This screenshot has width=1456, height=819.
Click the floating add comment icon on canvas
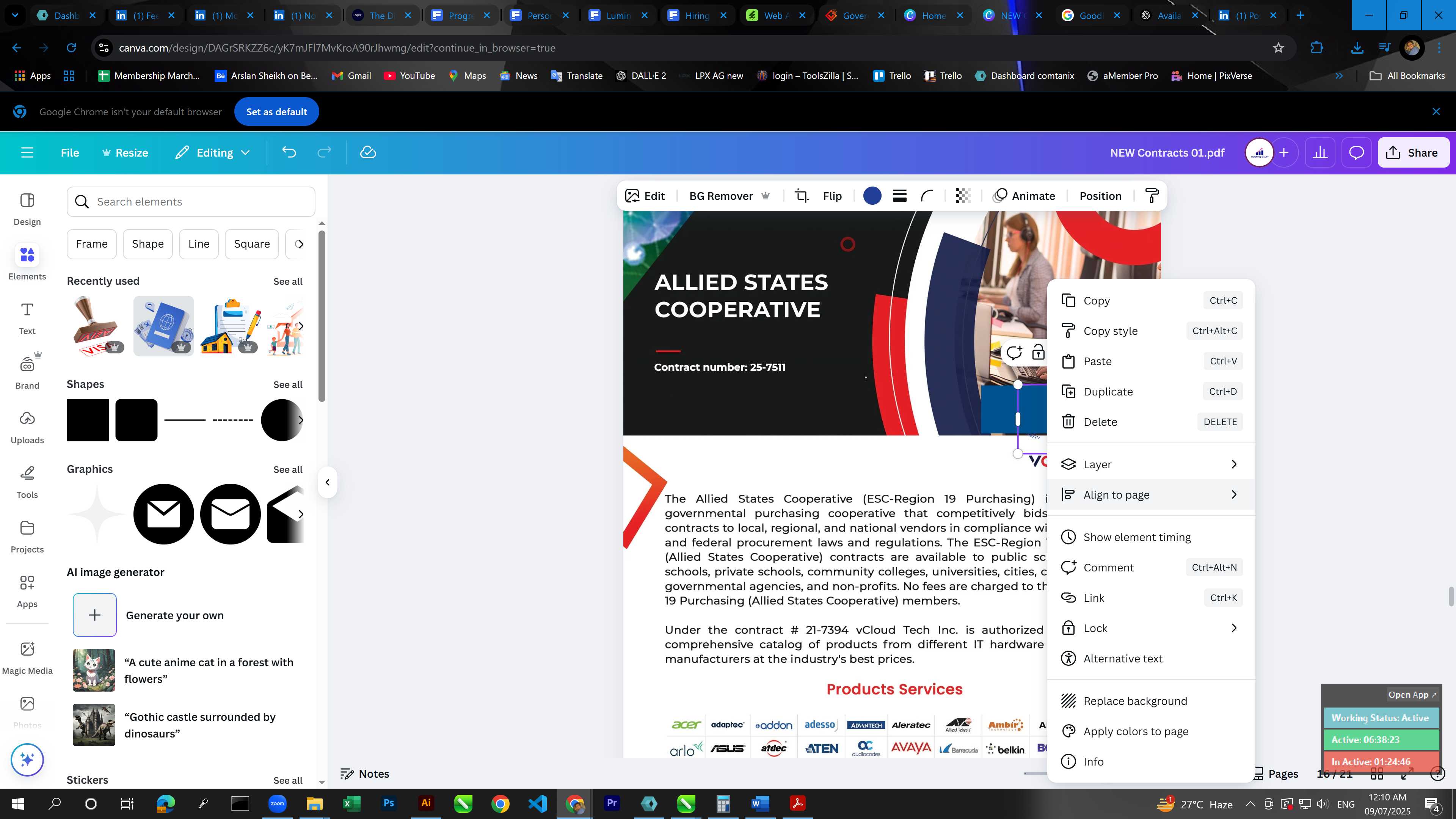pyautogui.click(x=1014, y=353)
